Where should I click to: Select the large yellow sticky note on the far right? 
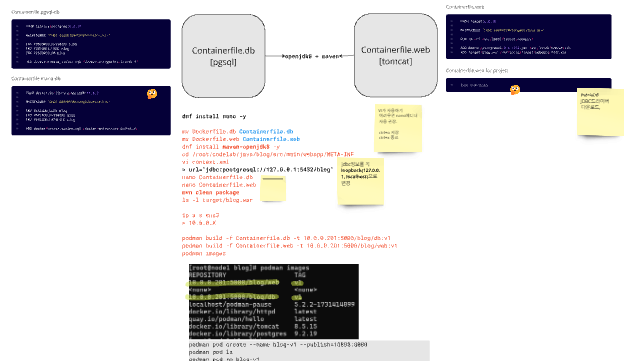600,112
